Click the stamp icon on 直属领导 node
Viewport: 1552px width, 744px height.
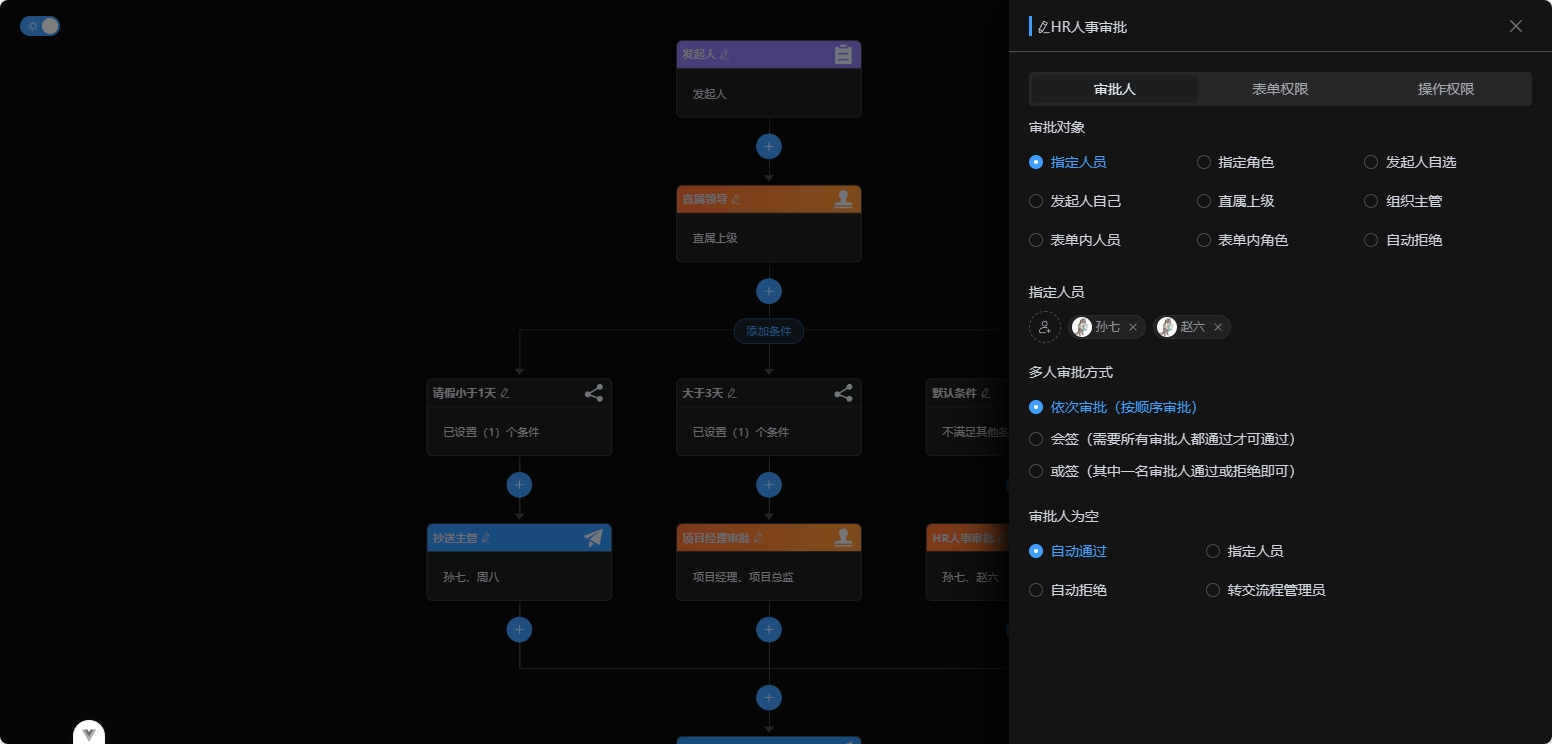pos(843,199)
